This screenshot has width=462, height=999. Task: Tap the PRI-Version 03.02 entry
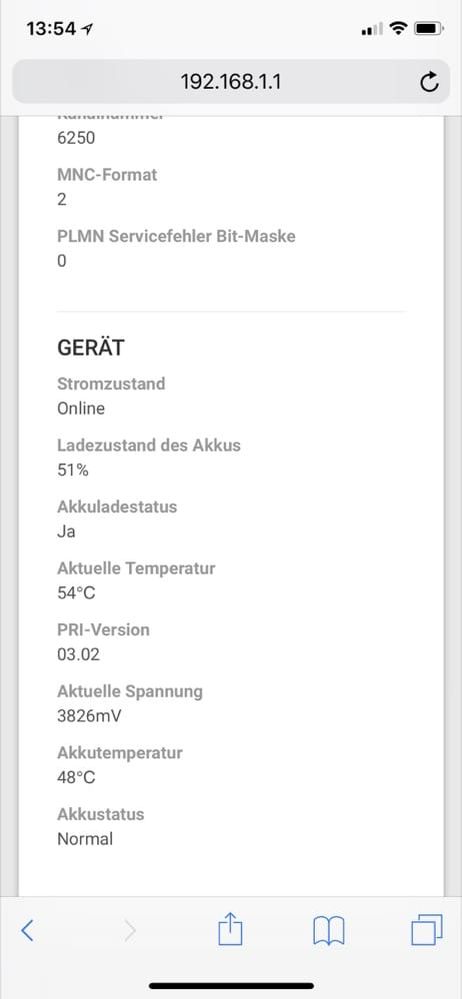pos(78,654)
